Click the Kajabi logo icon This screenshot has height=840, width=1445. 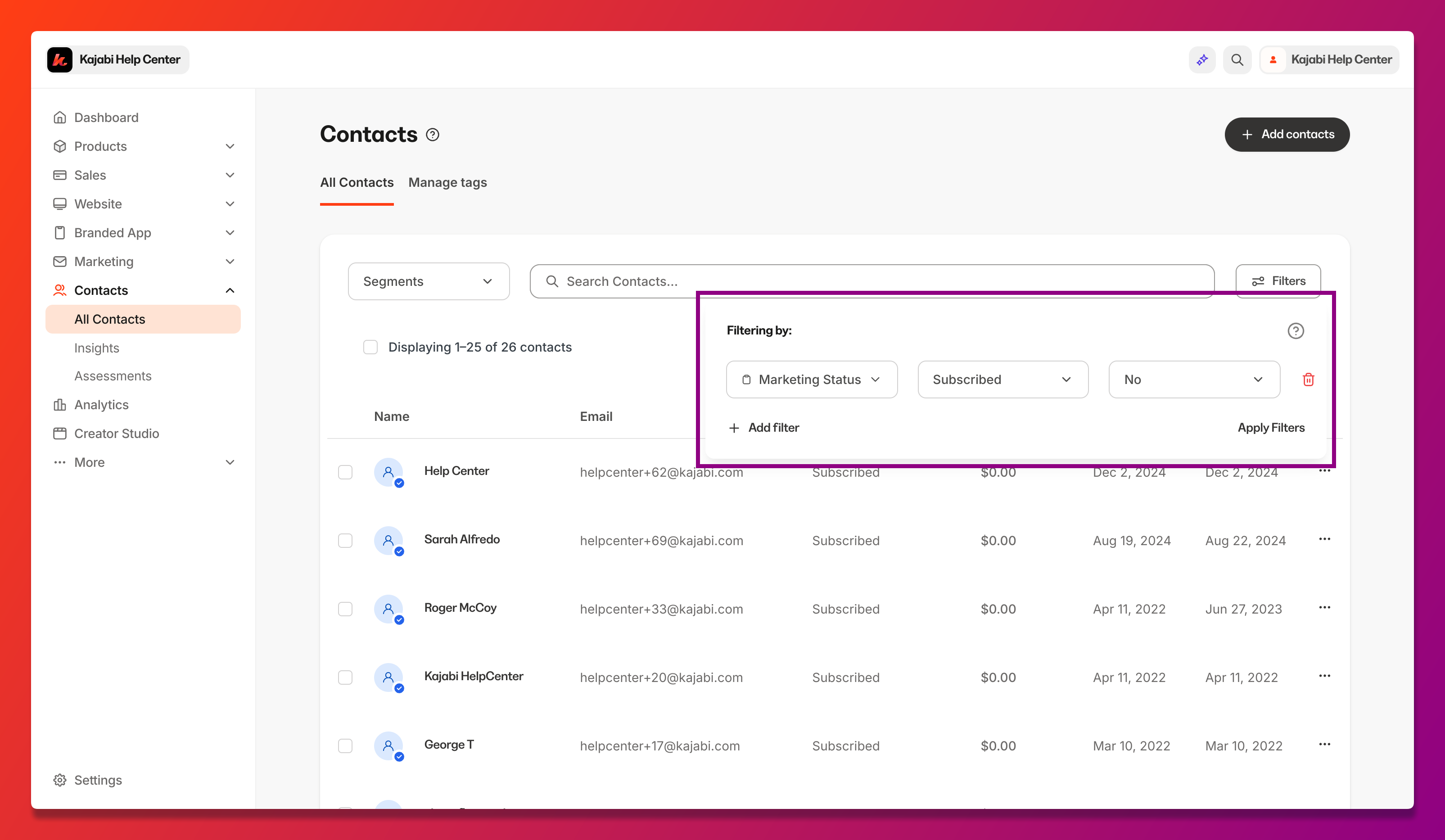[x=59, y=59]
